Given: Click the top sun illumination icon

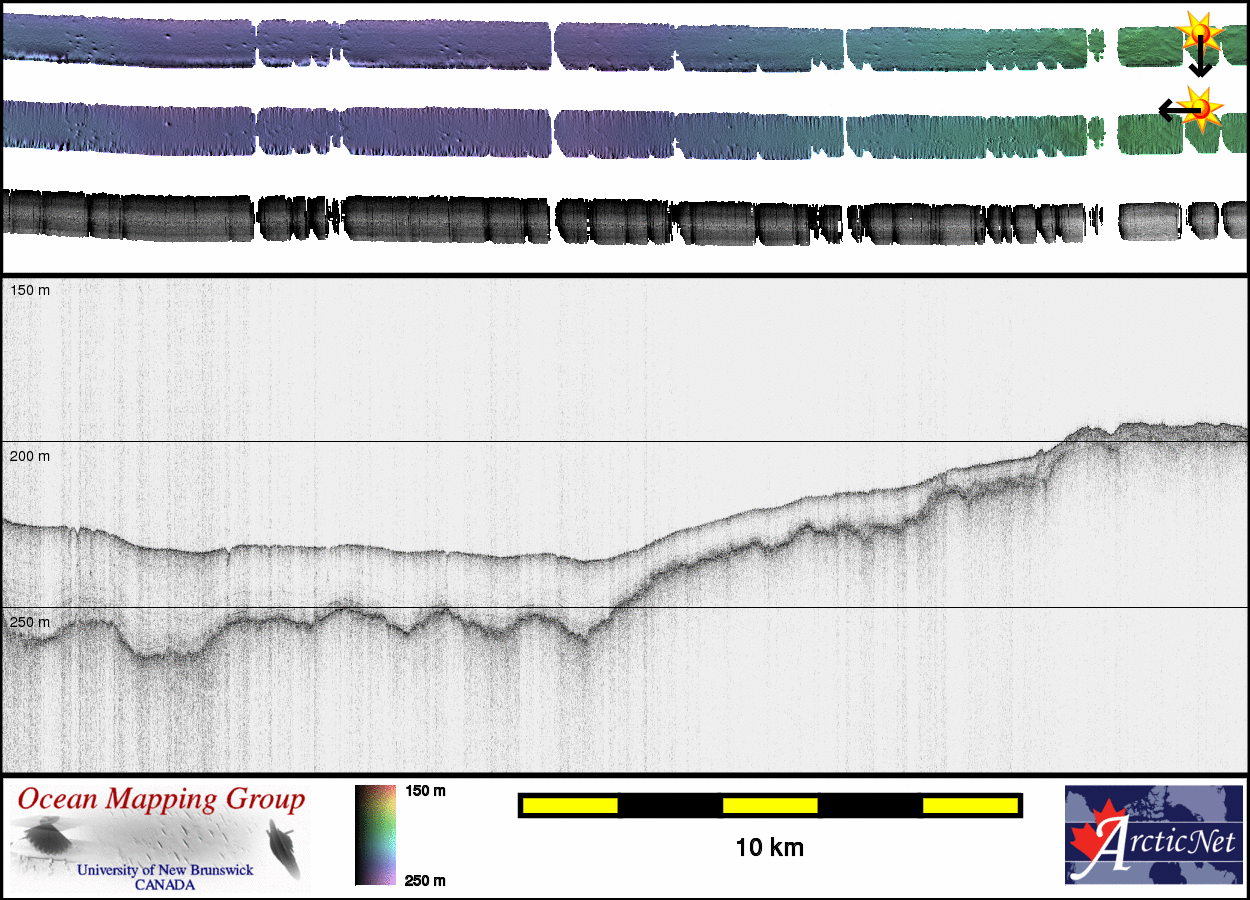Looking at the screenshot, I should click(x=1199, y=31).
